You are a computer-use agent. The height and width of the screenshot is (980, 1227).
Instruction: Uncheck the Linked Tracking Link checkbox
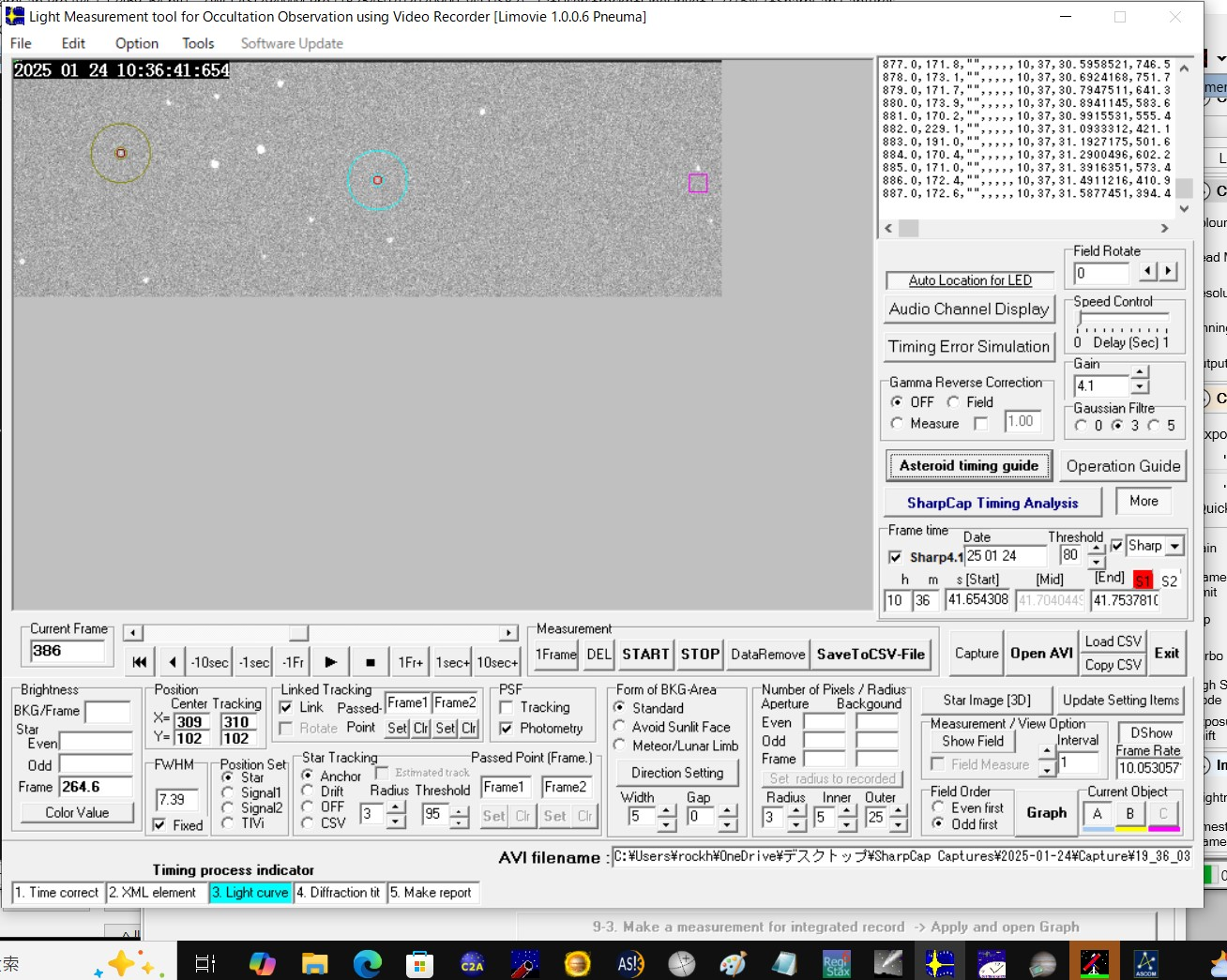pos(286,708)
